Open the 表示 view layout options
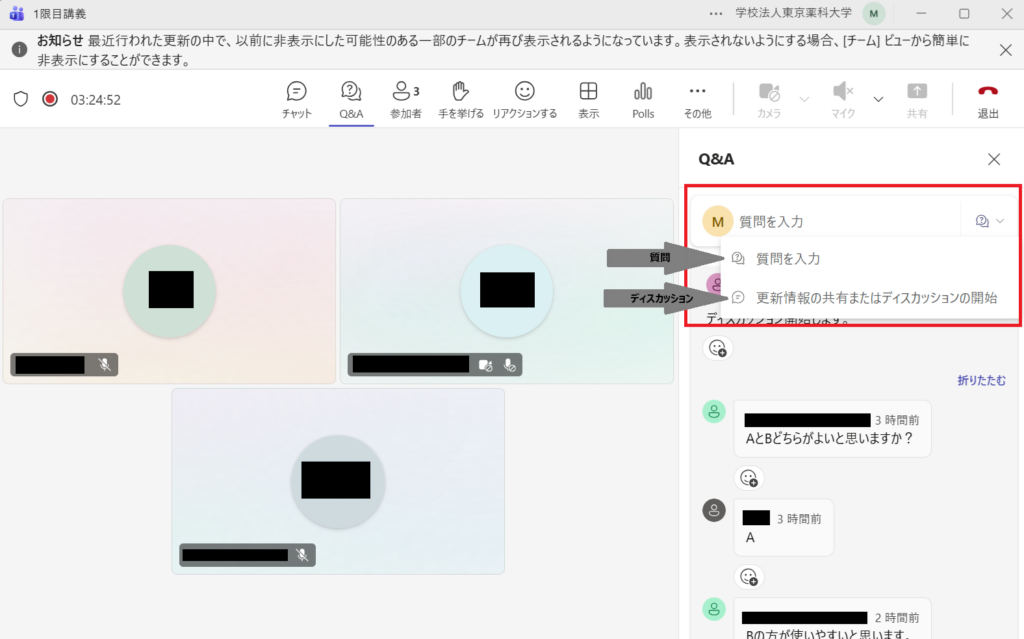Screen dimensions: 1024x639 [588, 100]
